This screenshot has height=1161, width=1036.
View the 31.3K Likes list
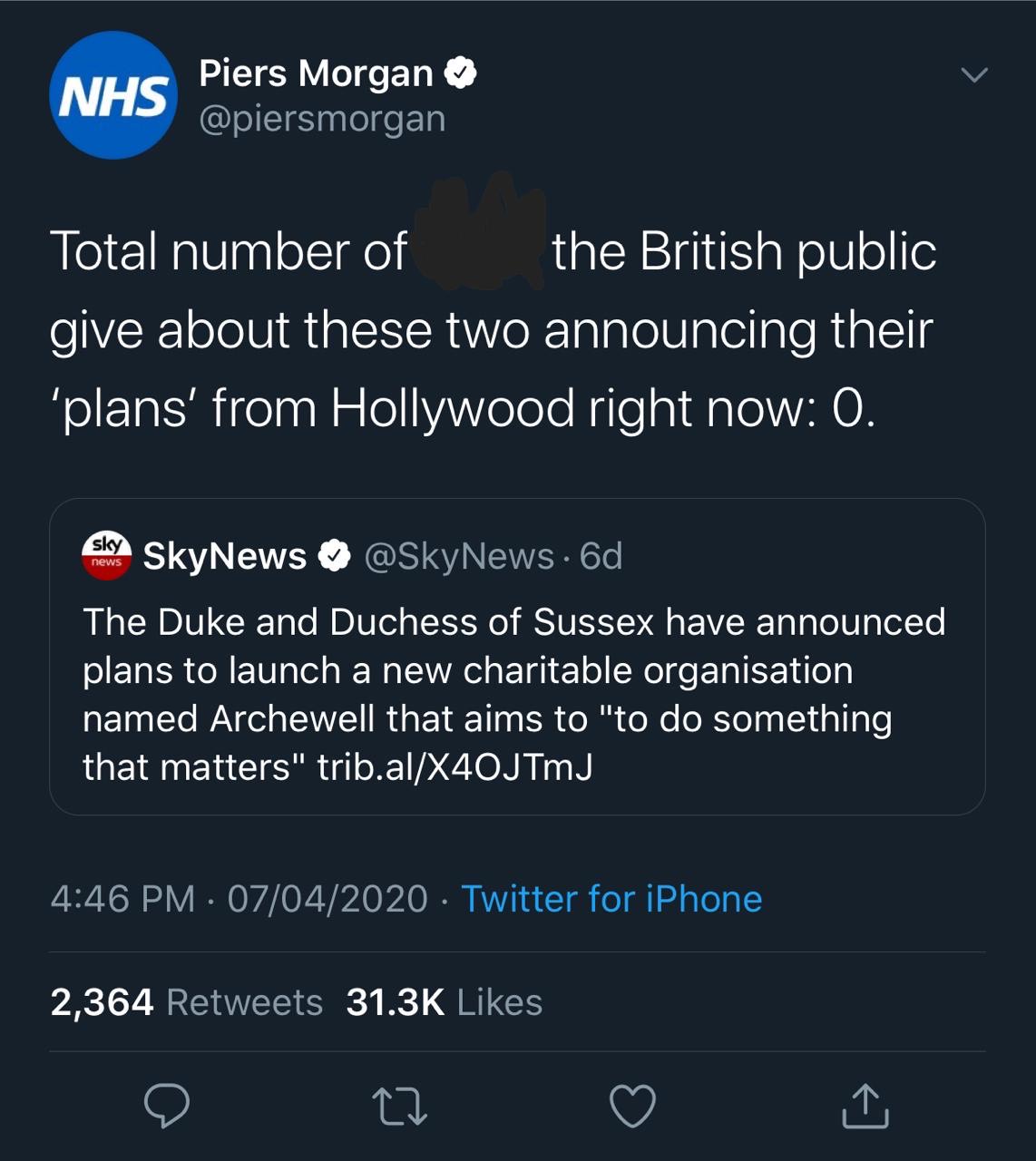(x=444, y=1002)
